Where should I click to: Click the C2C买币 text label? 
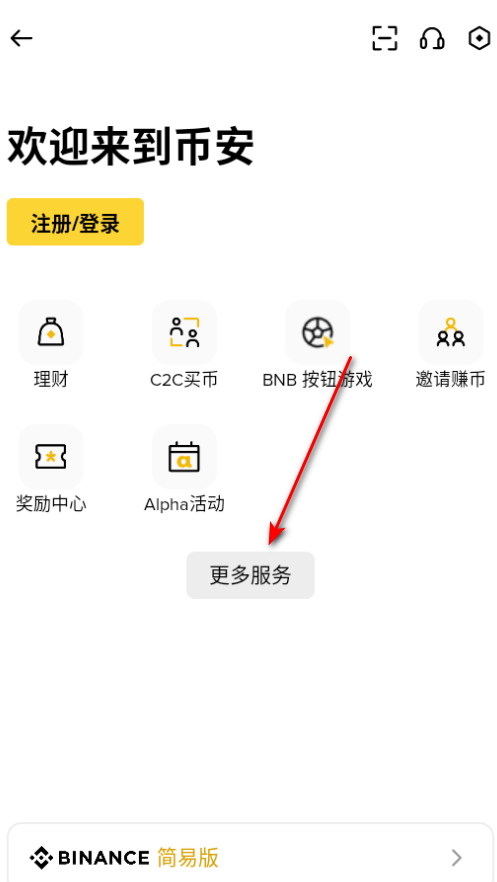184,380
